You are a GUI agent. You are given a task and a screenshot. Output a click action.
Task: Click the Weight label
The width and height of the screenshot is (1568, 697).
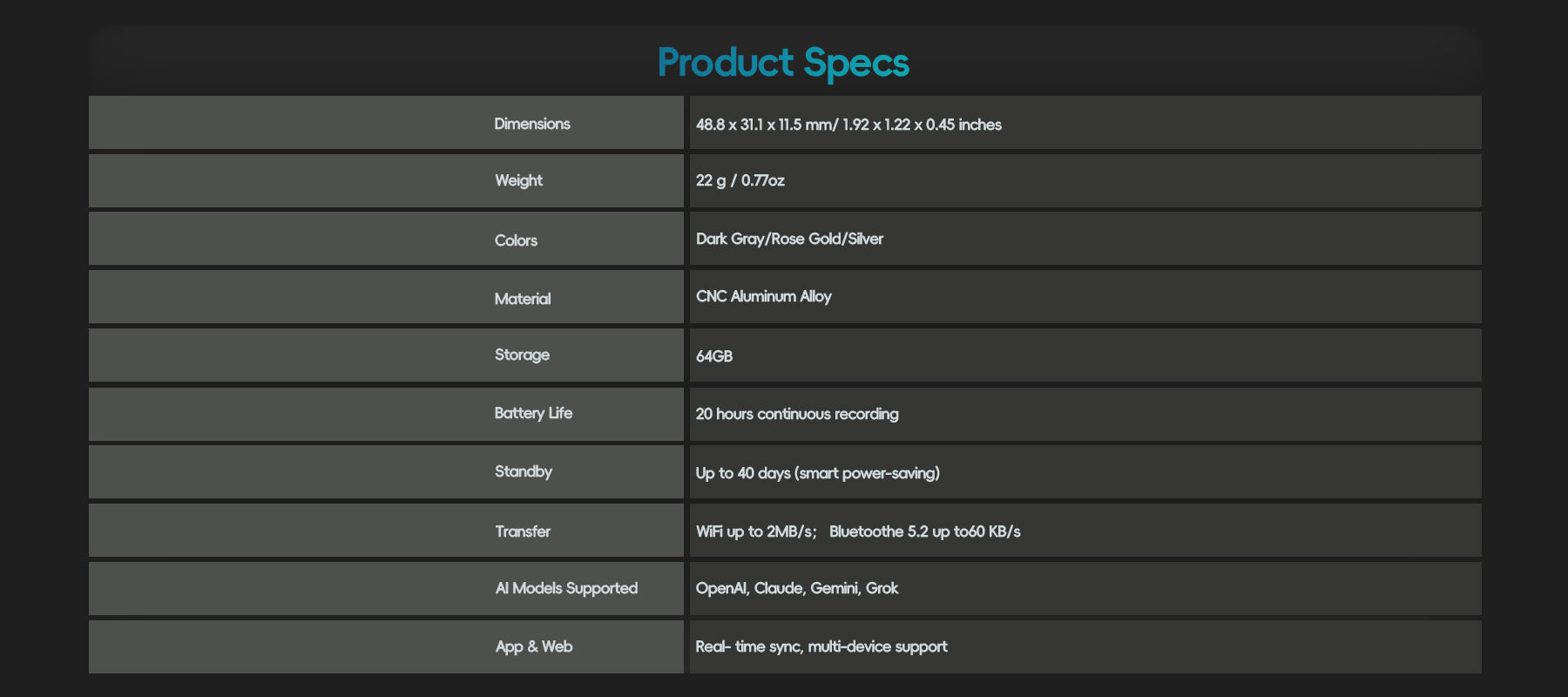tap(518, 180)
